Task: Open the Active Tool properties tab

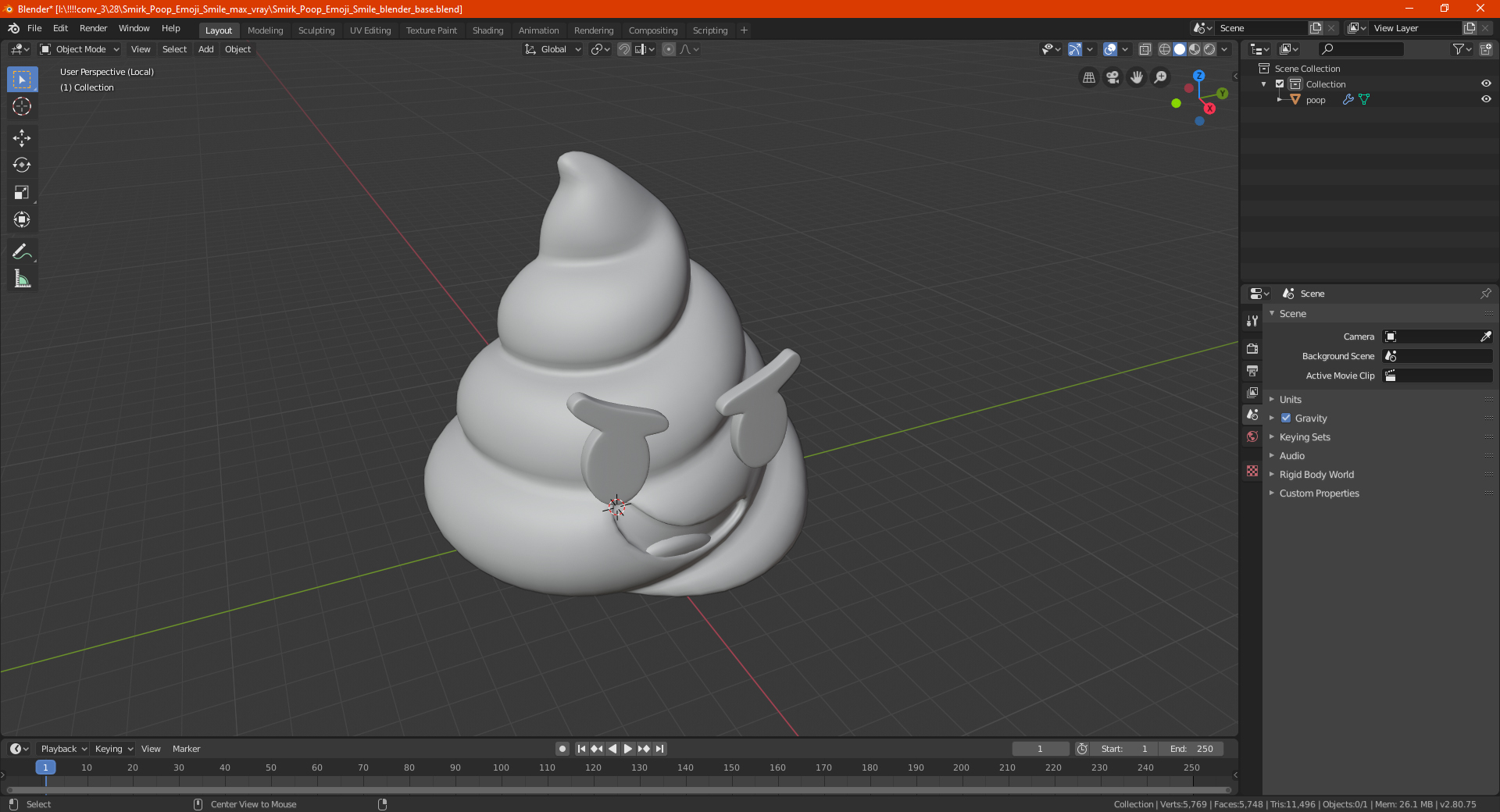Action: point(1252,321)
